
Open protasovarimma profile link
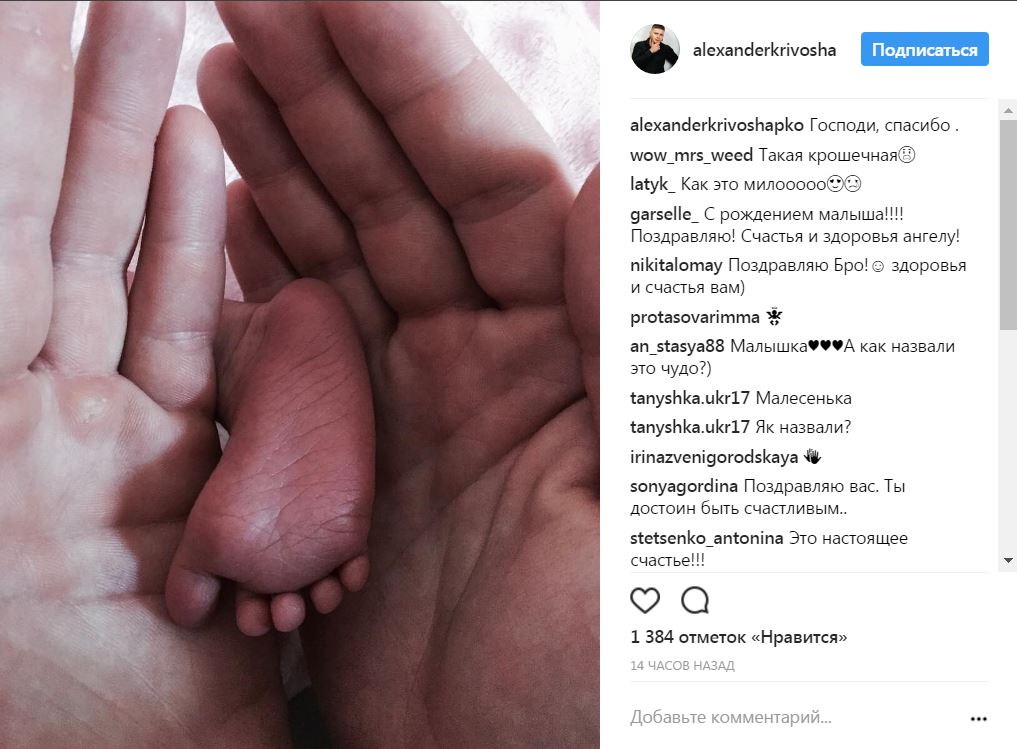[x=695, y=317]
